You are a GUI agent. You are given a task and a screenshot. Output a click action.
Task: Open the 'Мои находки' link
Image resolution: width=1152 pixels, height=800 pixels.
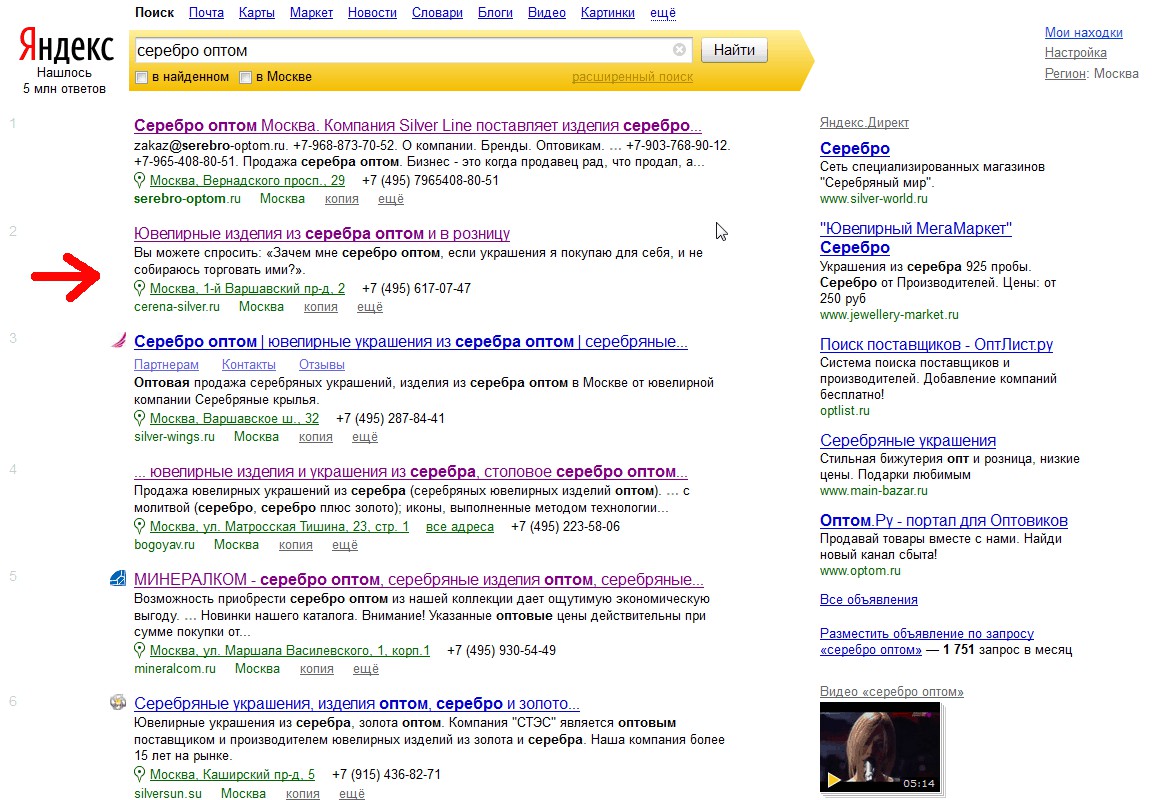click(x=1084, y=32)
